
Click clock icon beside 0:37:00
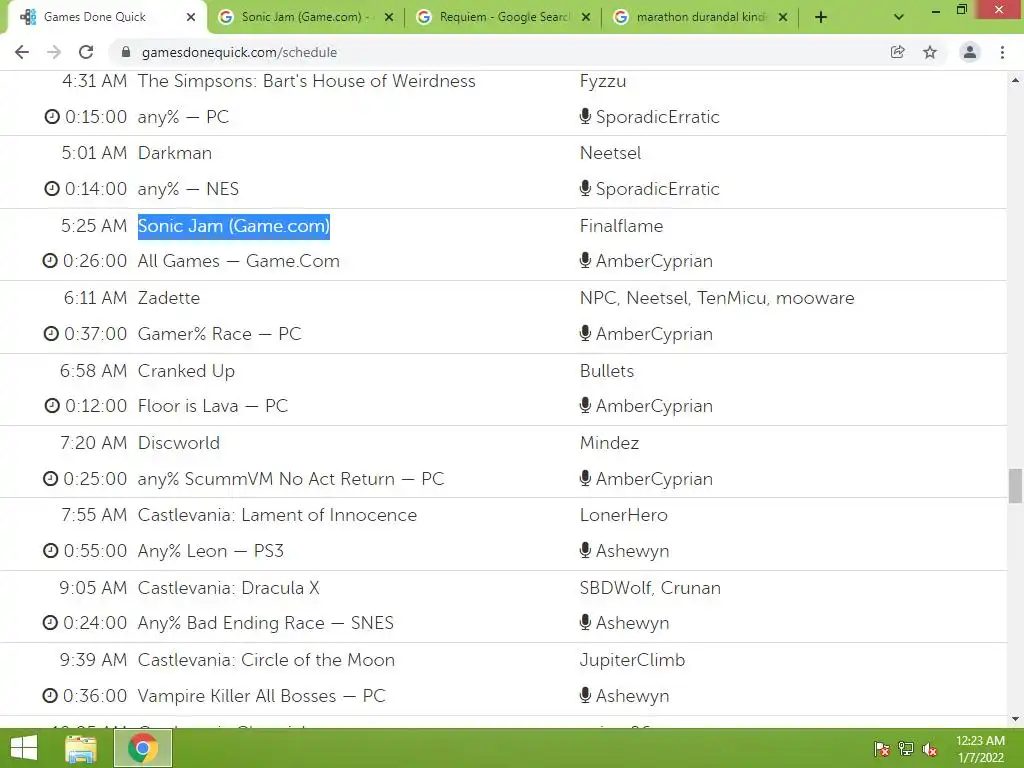point(51,334)
